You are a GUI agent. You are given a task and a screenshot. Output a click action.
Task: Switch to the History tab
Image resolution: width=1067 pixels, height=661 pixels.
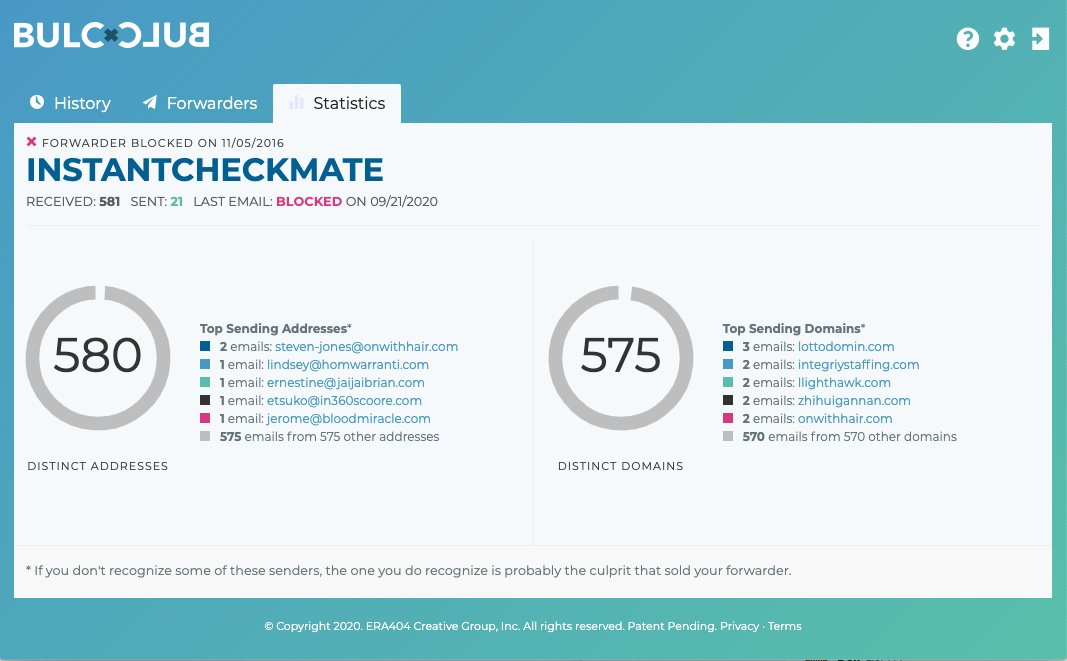pyautogui.click(x=70, y=103)
